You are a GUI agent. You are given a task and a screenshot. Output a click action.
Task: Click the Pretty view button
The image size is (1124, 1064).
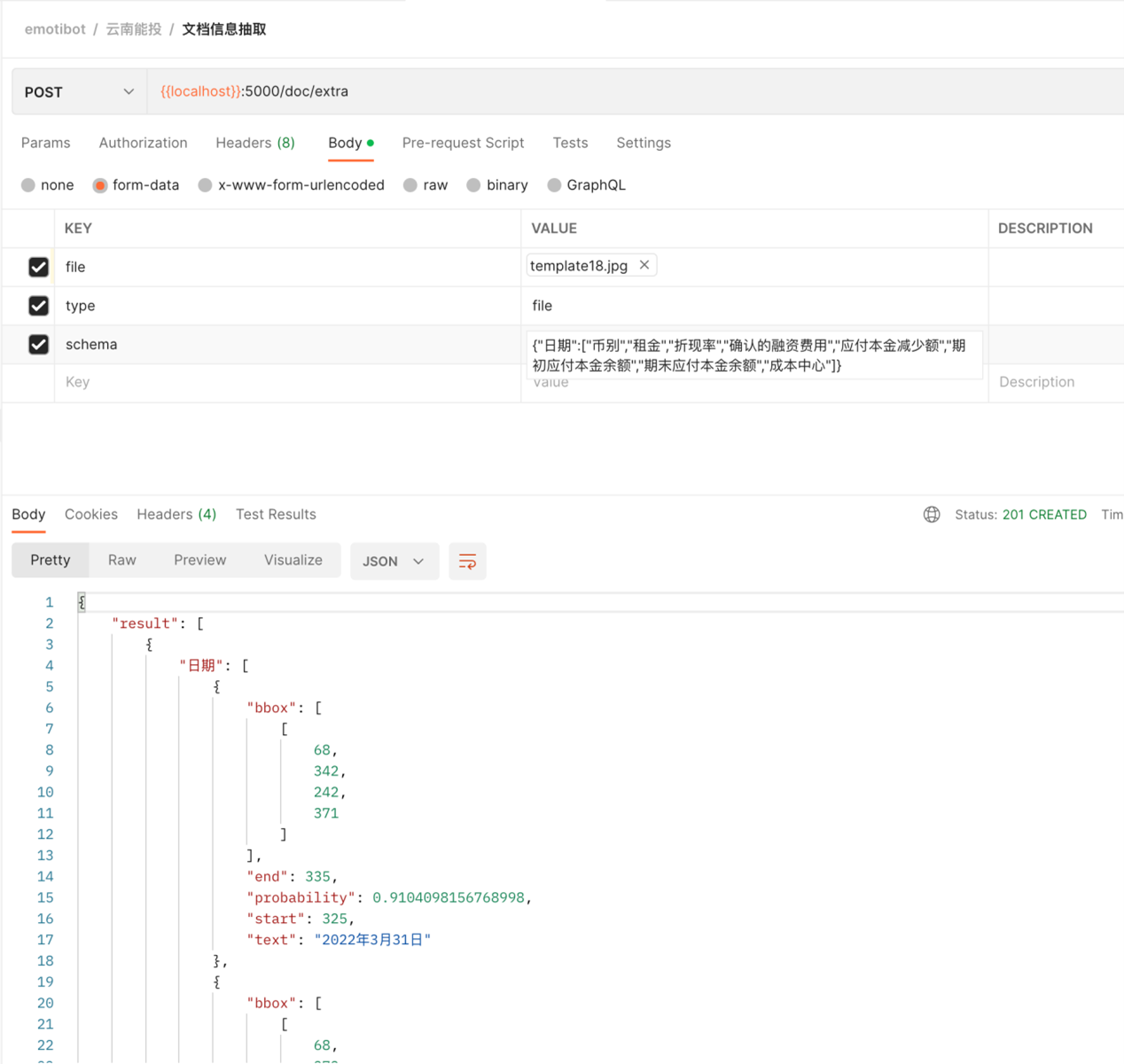50,559
